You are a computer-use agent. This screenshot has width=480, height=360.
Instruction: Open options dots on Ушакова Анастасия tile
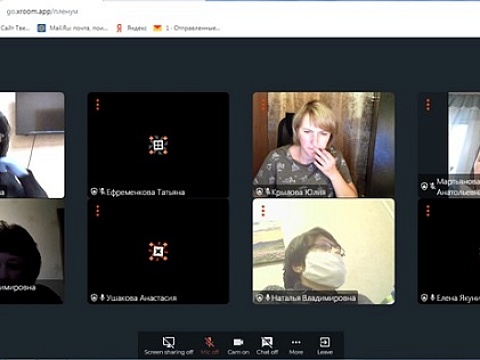point(98,211)
